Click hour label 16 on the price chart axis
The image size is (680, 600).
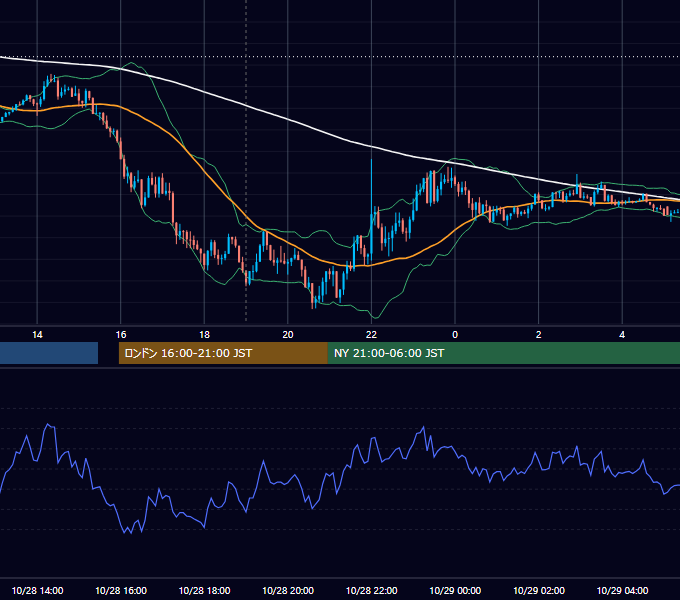coord(121,335)
